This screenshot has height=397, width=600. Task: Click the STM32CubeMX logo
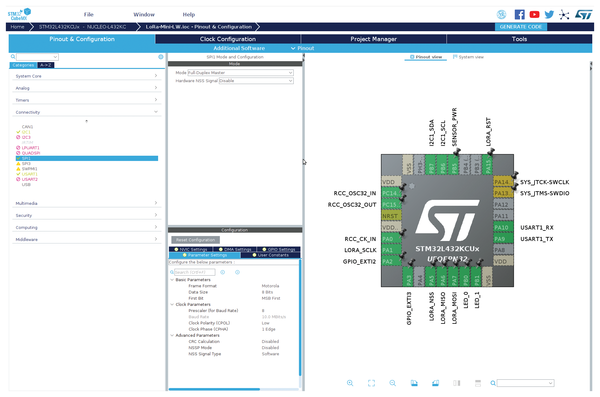[19, 14]
